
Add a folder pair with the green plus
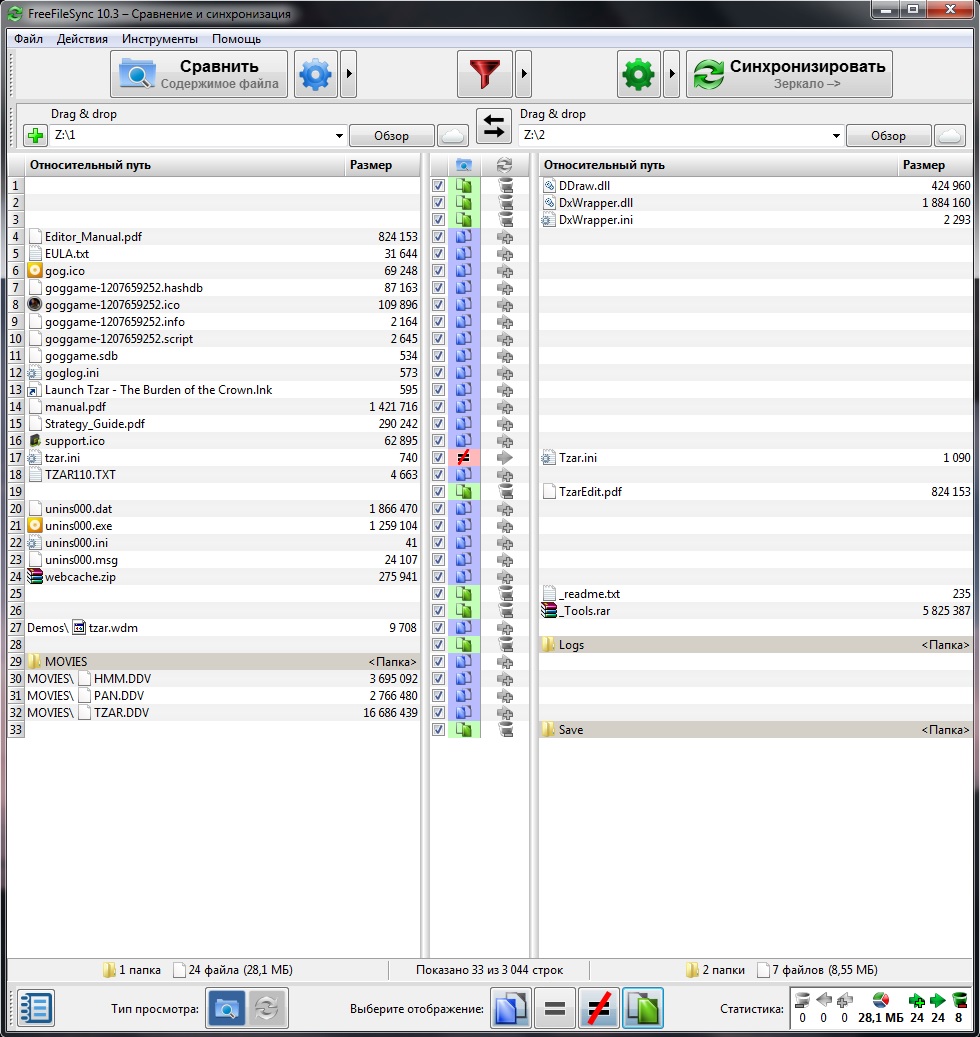pos(36,136)
